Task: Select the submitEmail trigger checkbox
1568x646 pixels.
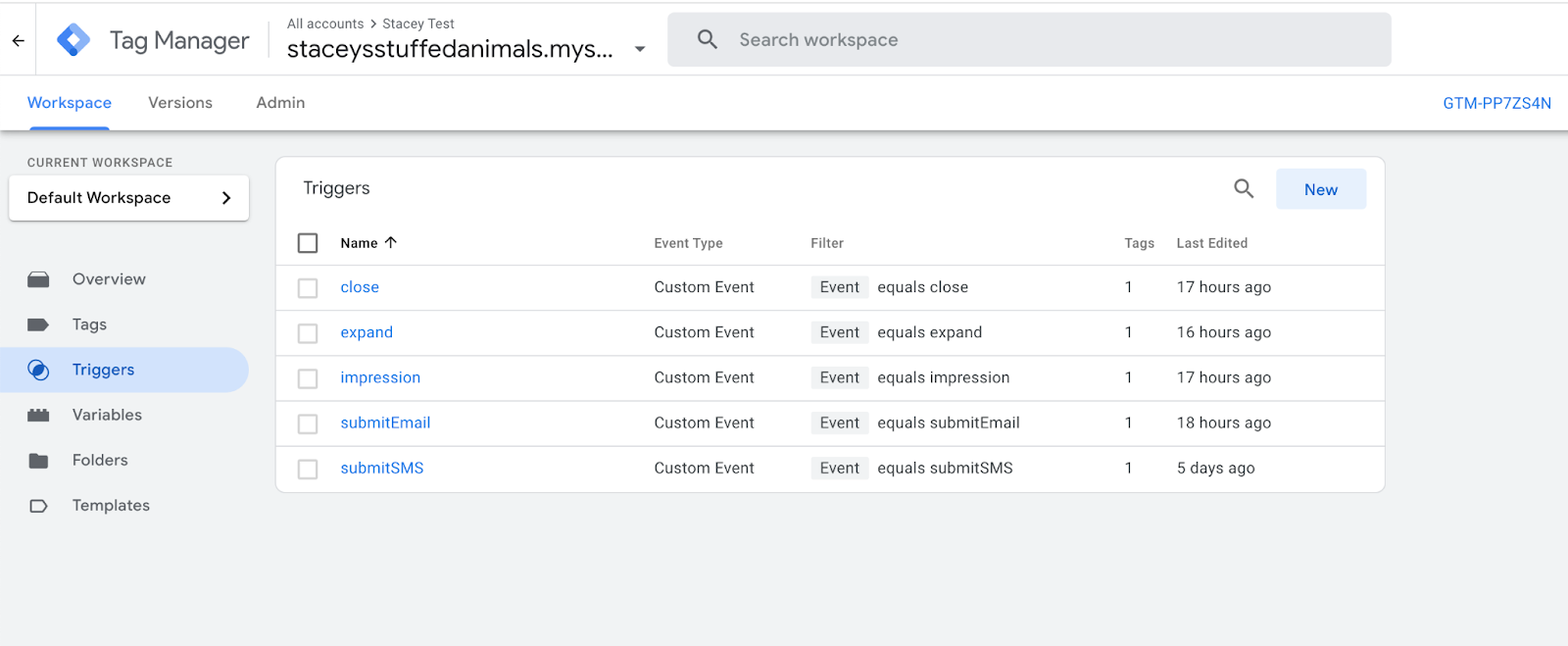Action: point(308,423)
